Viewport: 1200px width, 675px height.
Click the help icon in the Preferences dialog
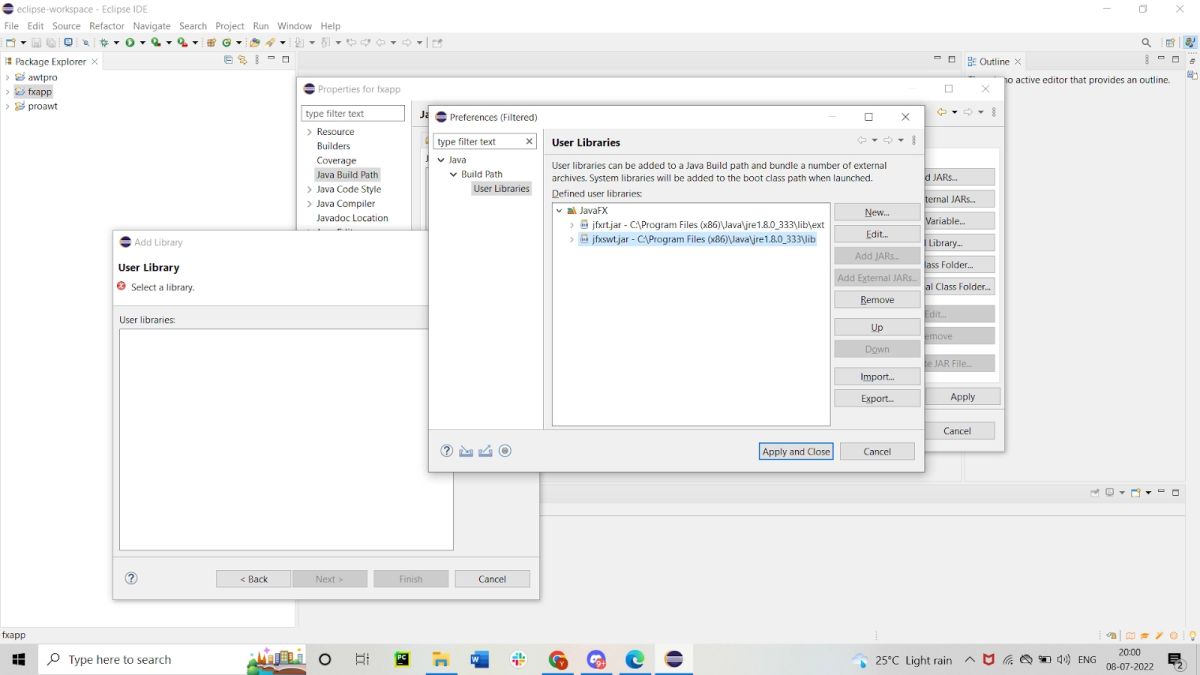click(447, 451)
